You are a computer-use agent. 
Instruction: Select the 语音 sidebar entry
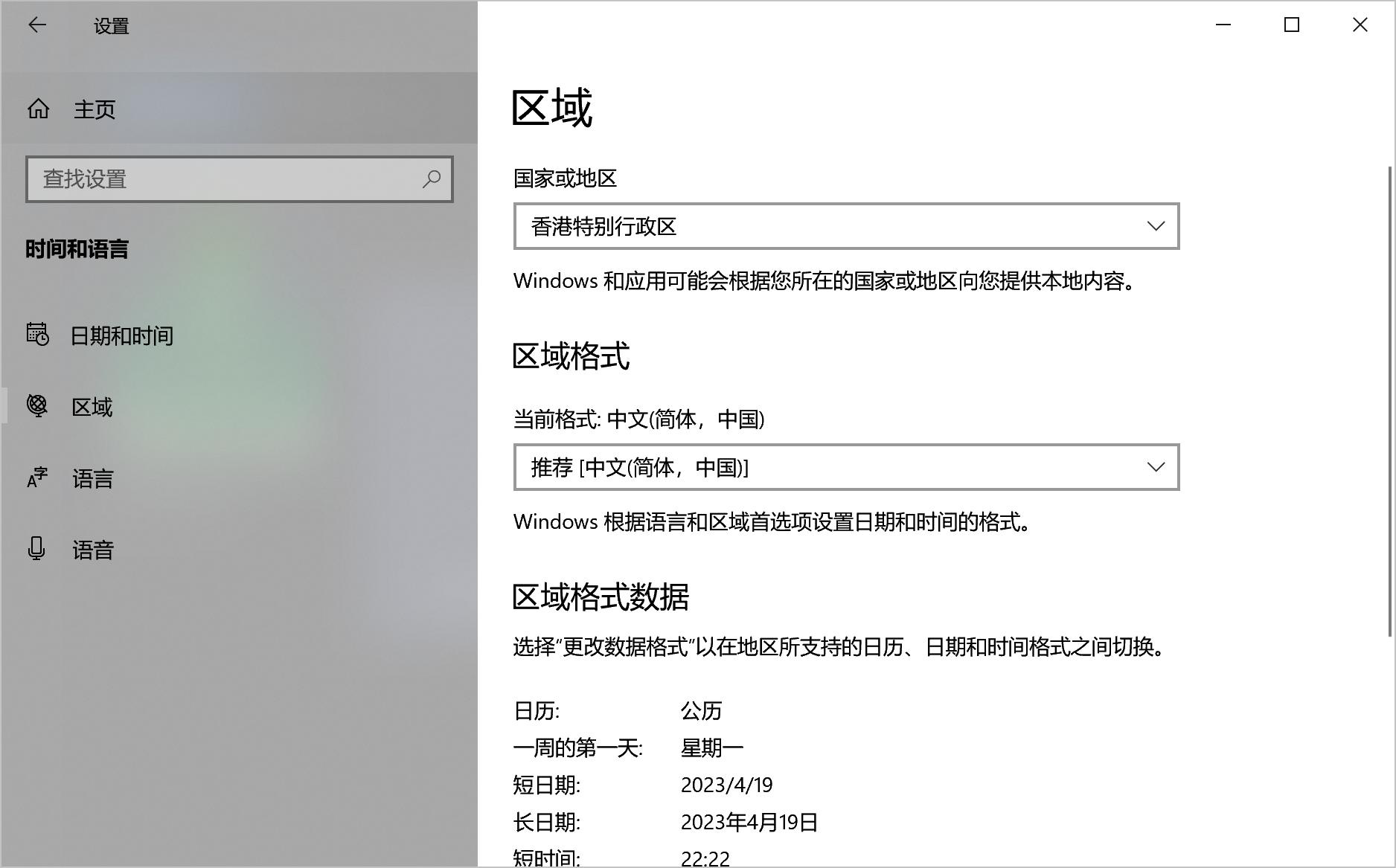(x=92, y=550)
